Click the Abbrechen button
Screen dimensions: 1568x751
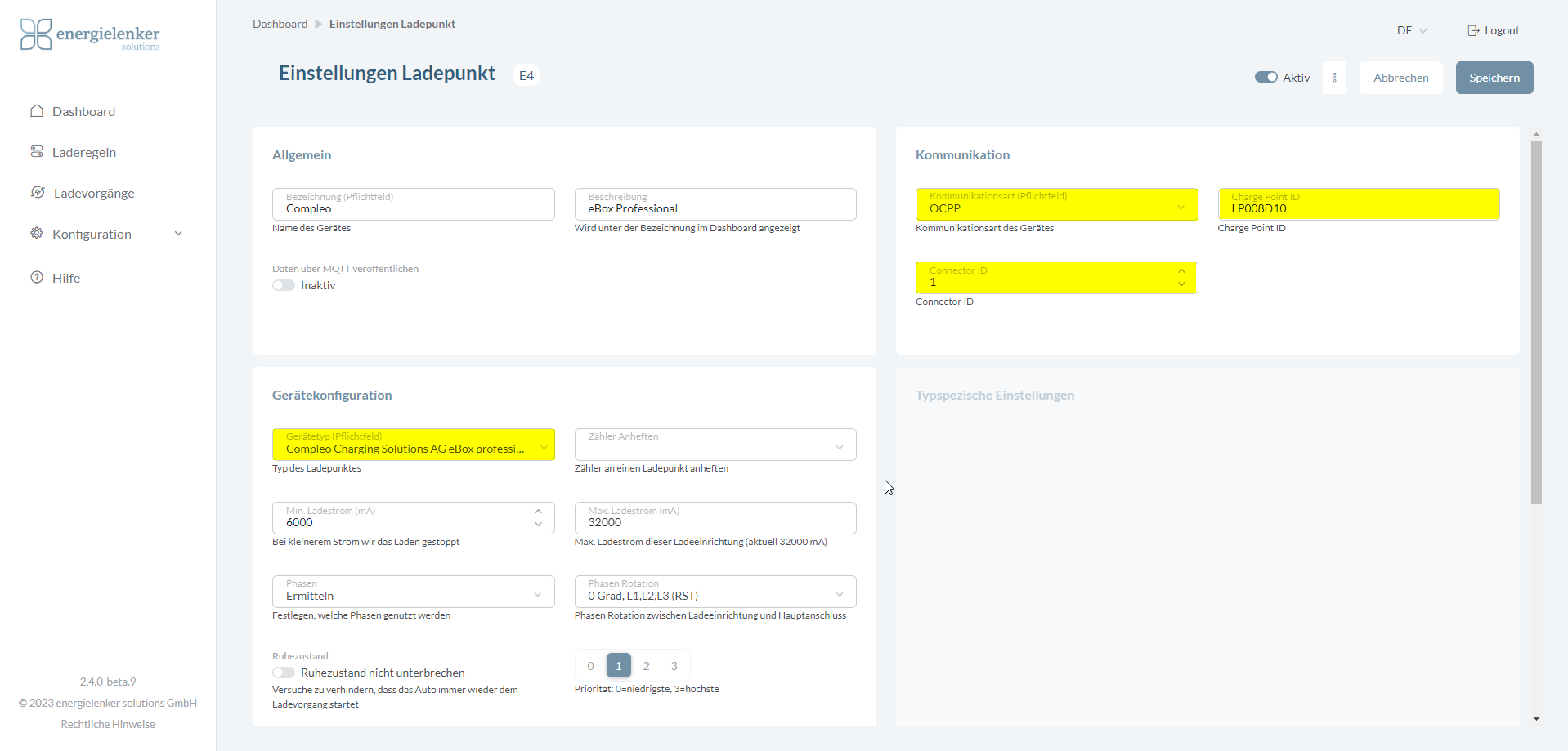pyautogui.click(x=1400, y=78)
